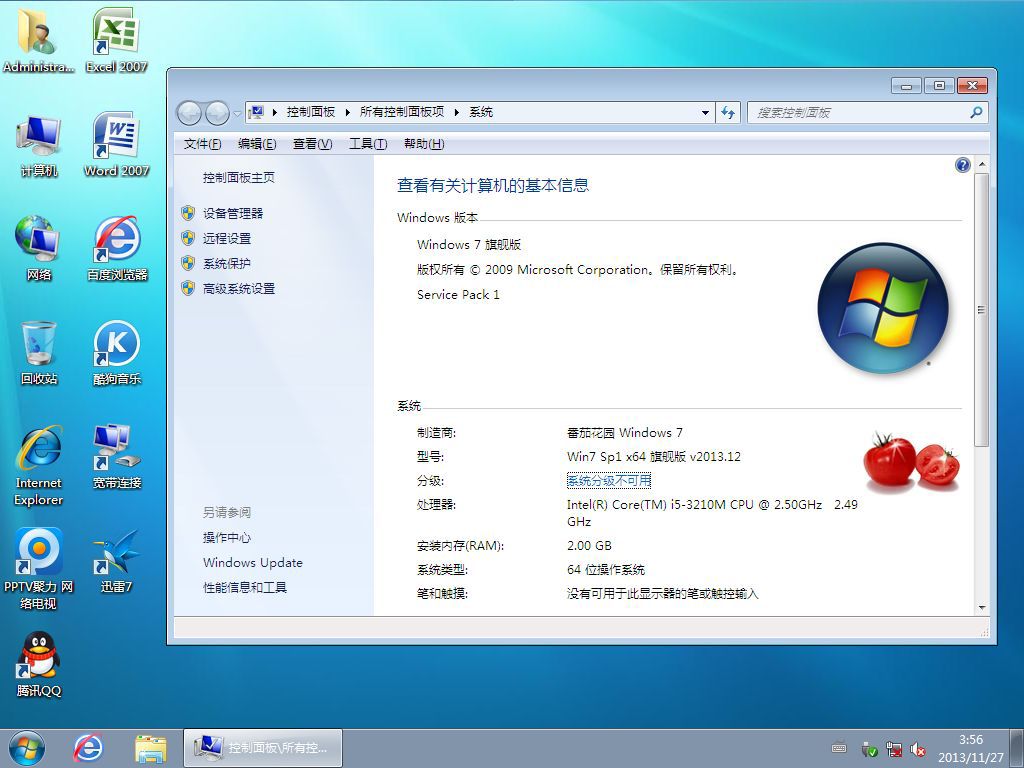Open 系统保护 link

point(227,263)
